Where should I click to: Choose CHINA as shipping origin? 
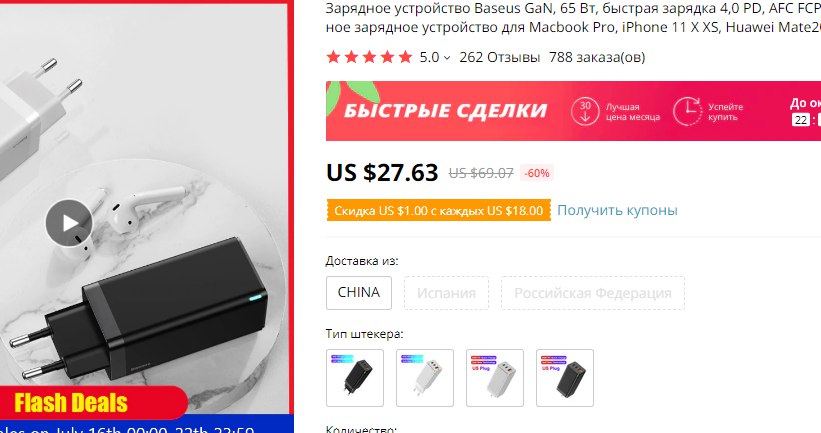[x=359, y=293]
